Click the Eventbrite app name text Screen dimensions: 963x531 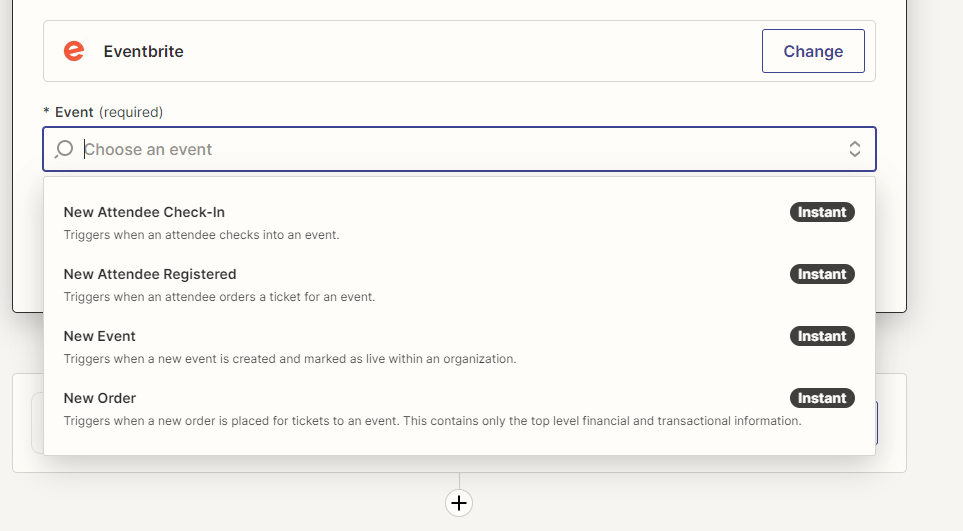tap(143, 52)
